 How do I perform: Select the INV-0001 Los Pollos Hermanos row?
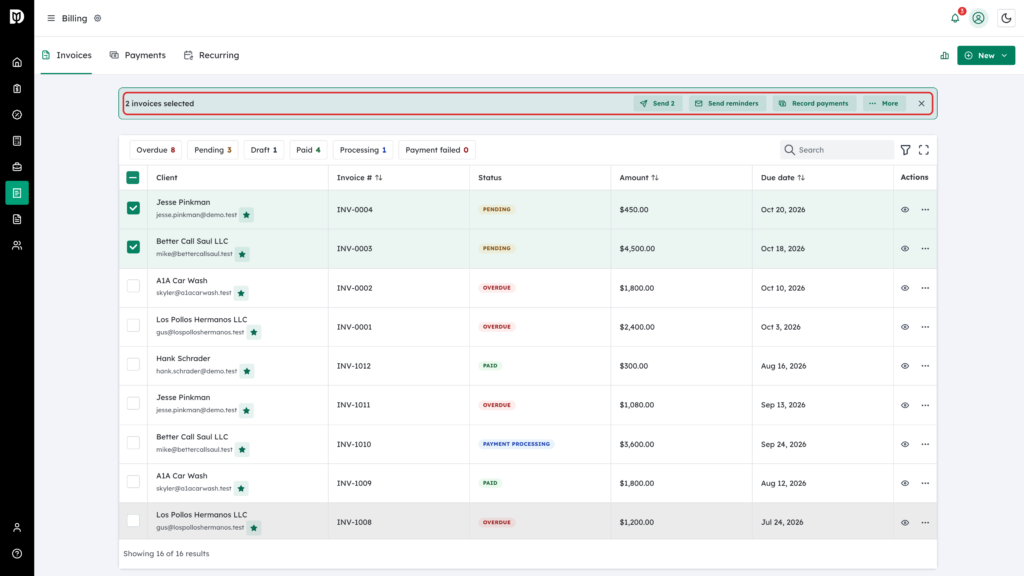click(x=133, y=325)
